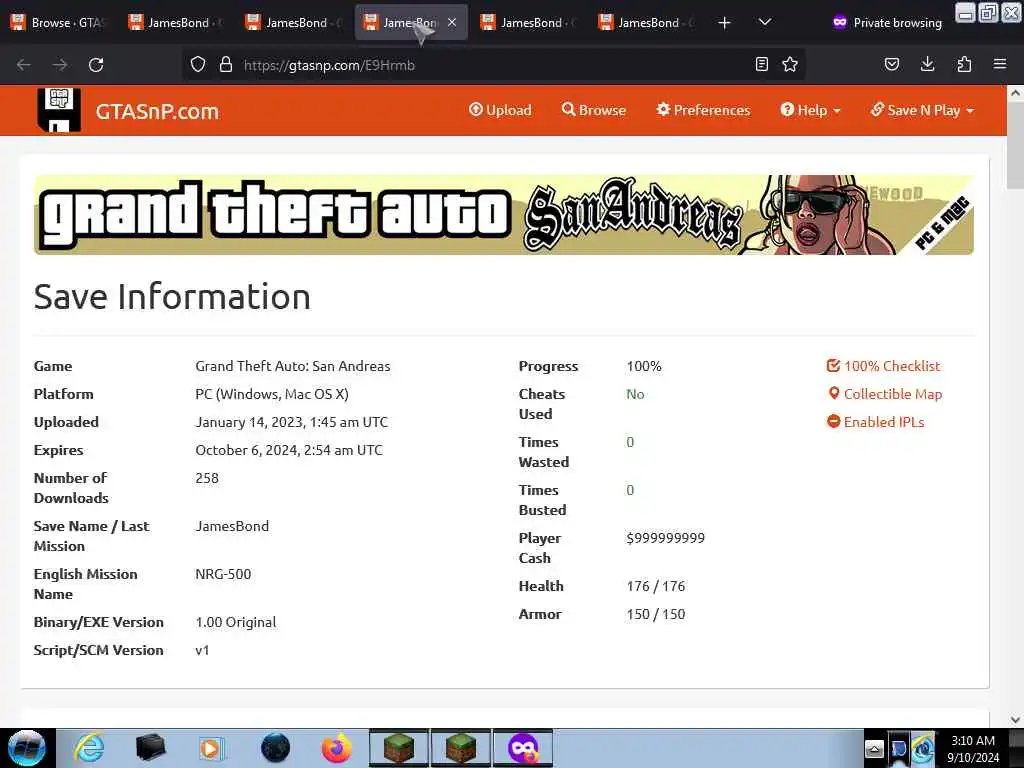The height and width of the screenshot is (768, 1024).
Task: Open the dark globe taskbar application
Action: tap(275, 748)
